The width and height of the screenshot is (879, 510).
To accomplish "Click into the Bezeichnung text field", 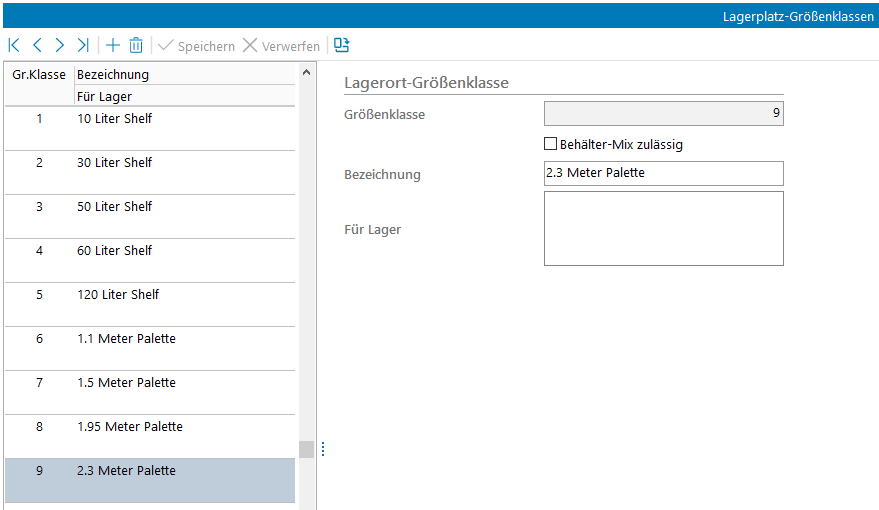I will 663,173.
